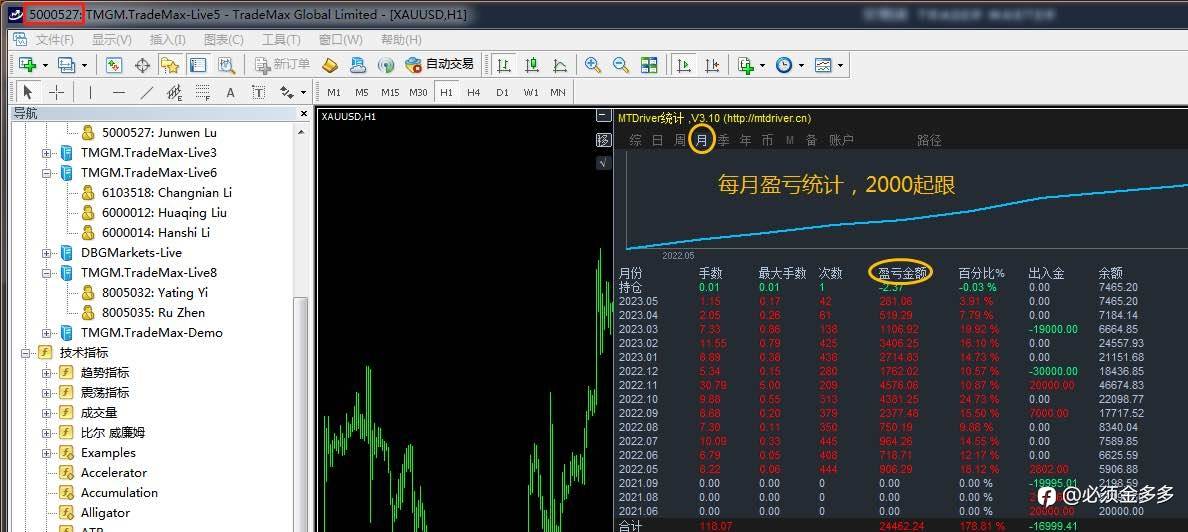
Task: Open the 帮助(H) menu
Action: click(401, 39)
